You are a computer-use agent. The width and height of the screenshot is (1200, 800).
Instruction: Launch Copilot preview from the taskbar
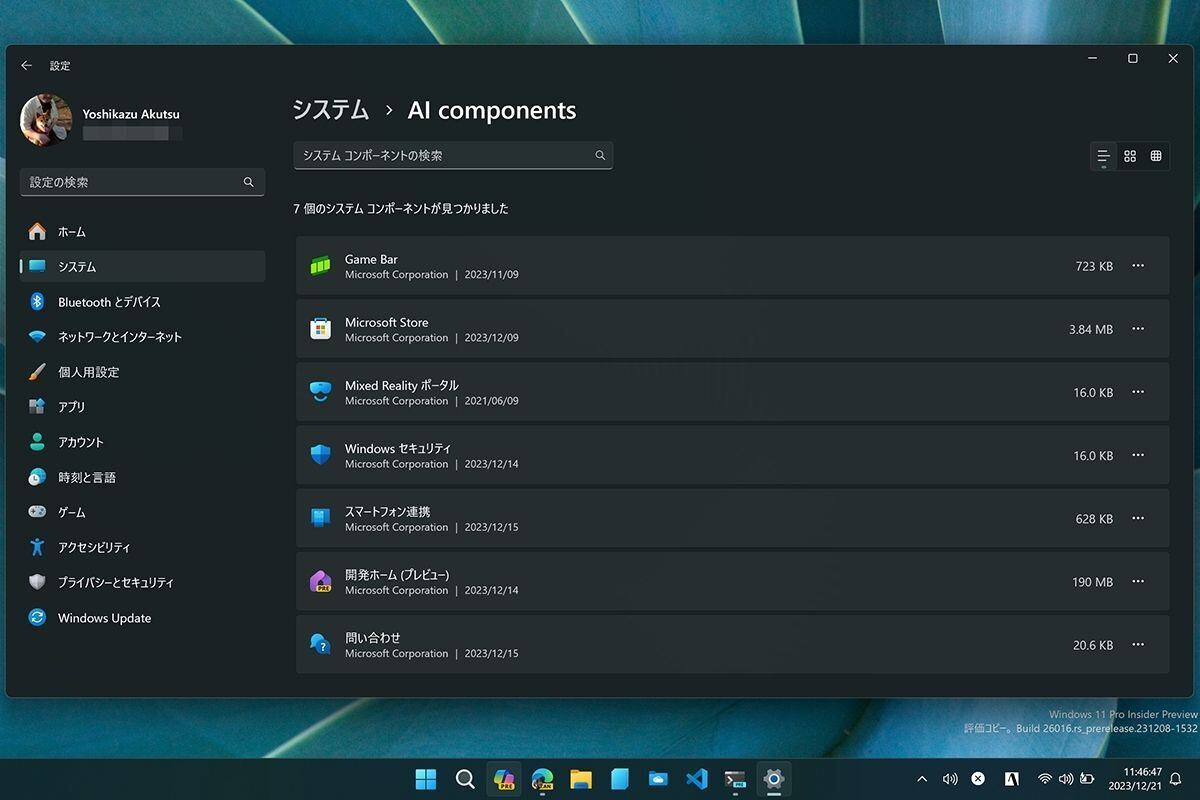(x=504, y=779)
